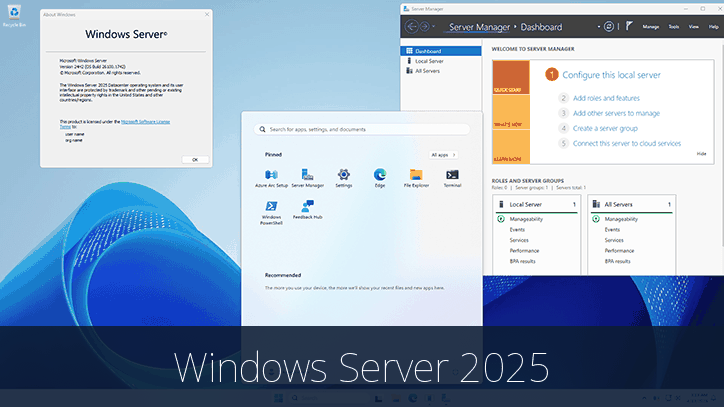
Task: Click Manageability in Local Server tile
Action: (526, 219)
